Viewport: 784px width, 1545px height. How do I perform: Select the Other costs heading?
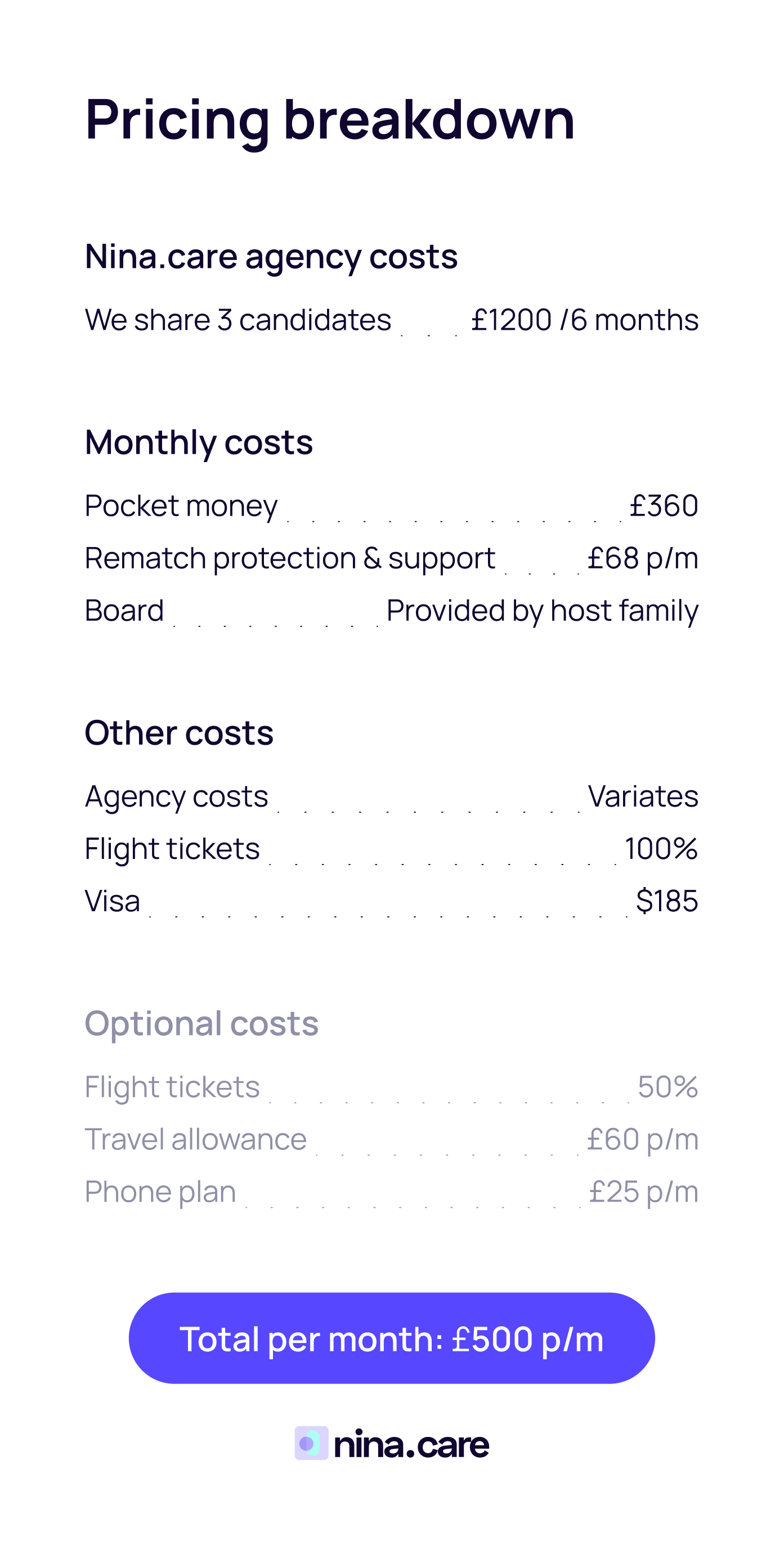click(x=179, y=733)
